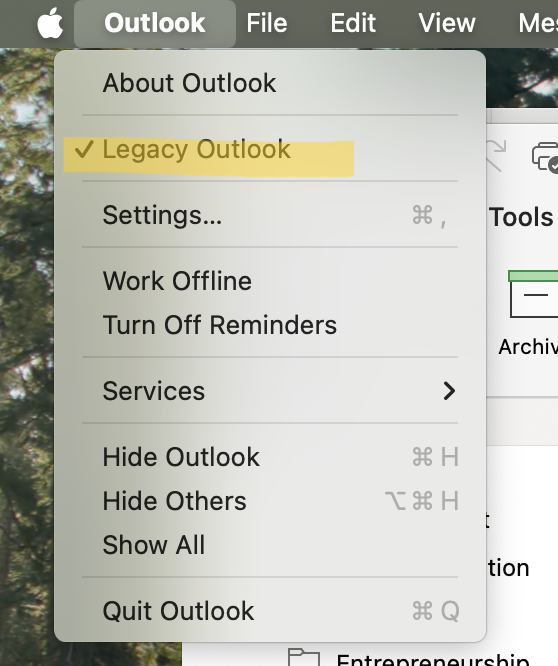Open the Apple menu
The image size is (558, 666).
pos(50,23)
